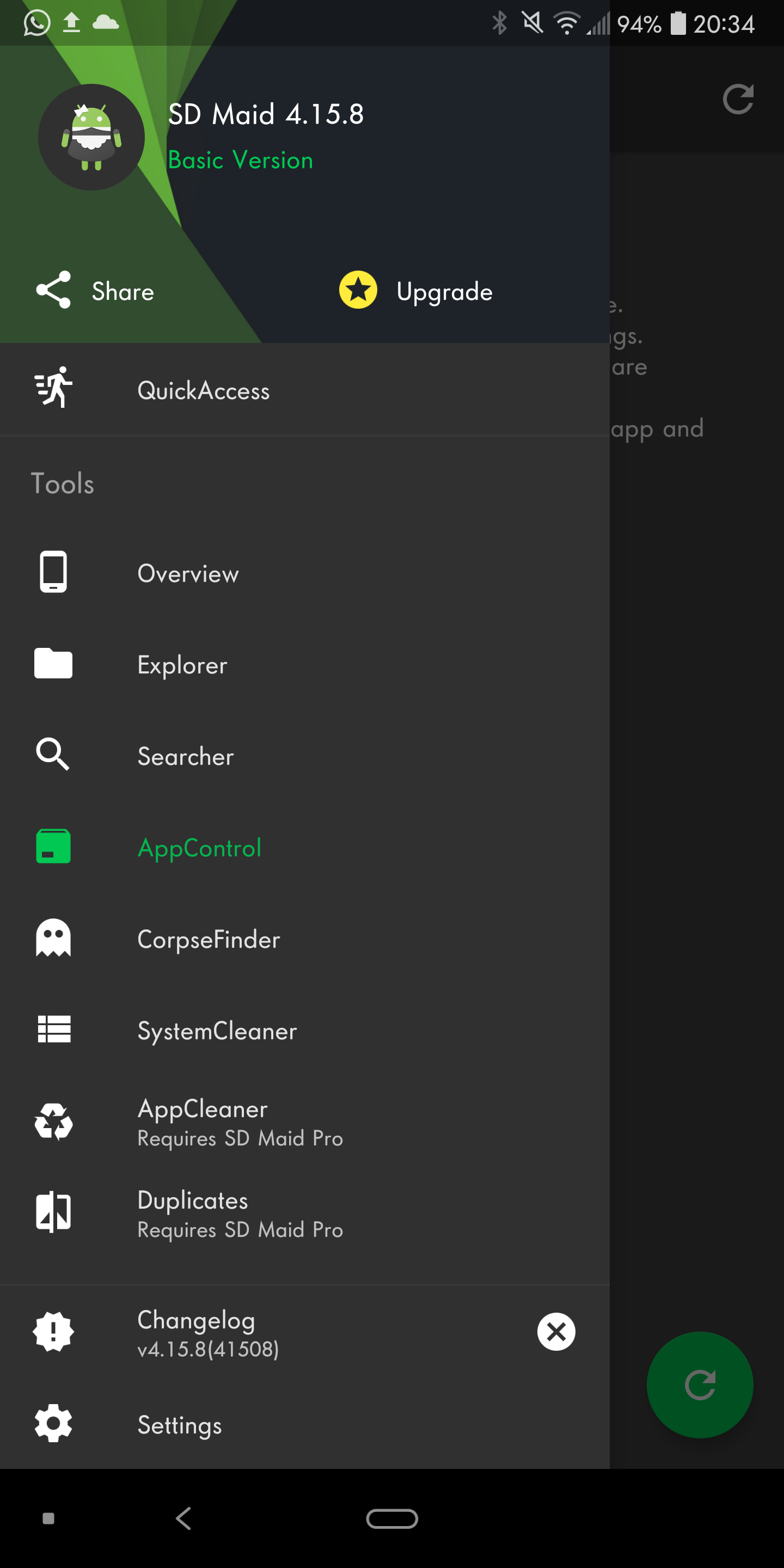This screenshot has width=784, height=1568.
Task: Open the Searcher tool
Action: [304, 756]
